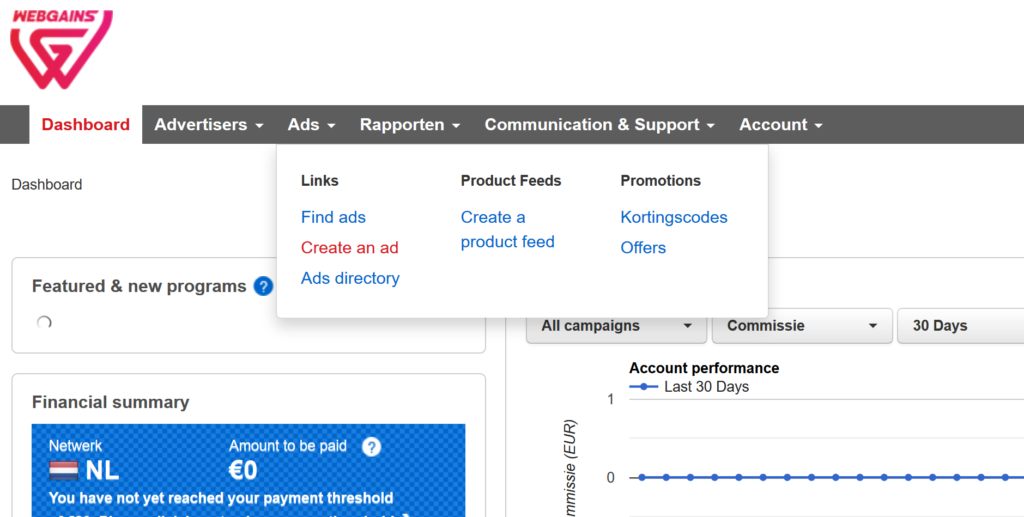This screenshot has width=1024, height=517.
Task: Open the 30 Days period dropdown
Action: click(960, 326)
